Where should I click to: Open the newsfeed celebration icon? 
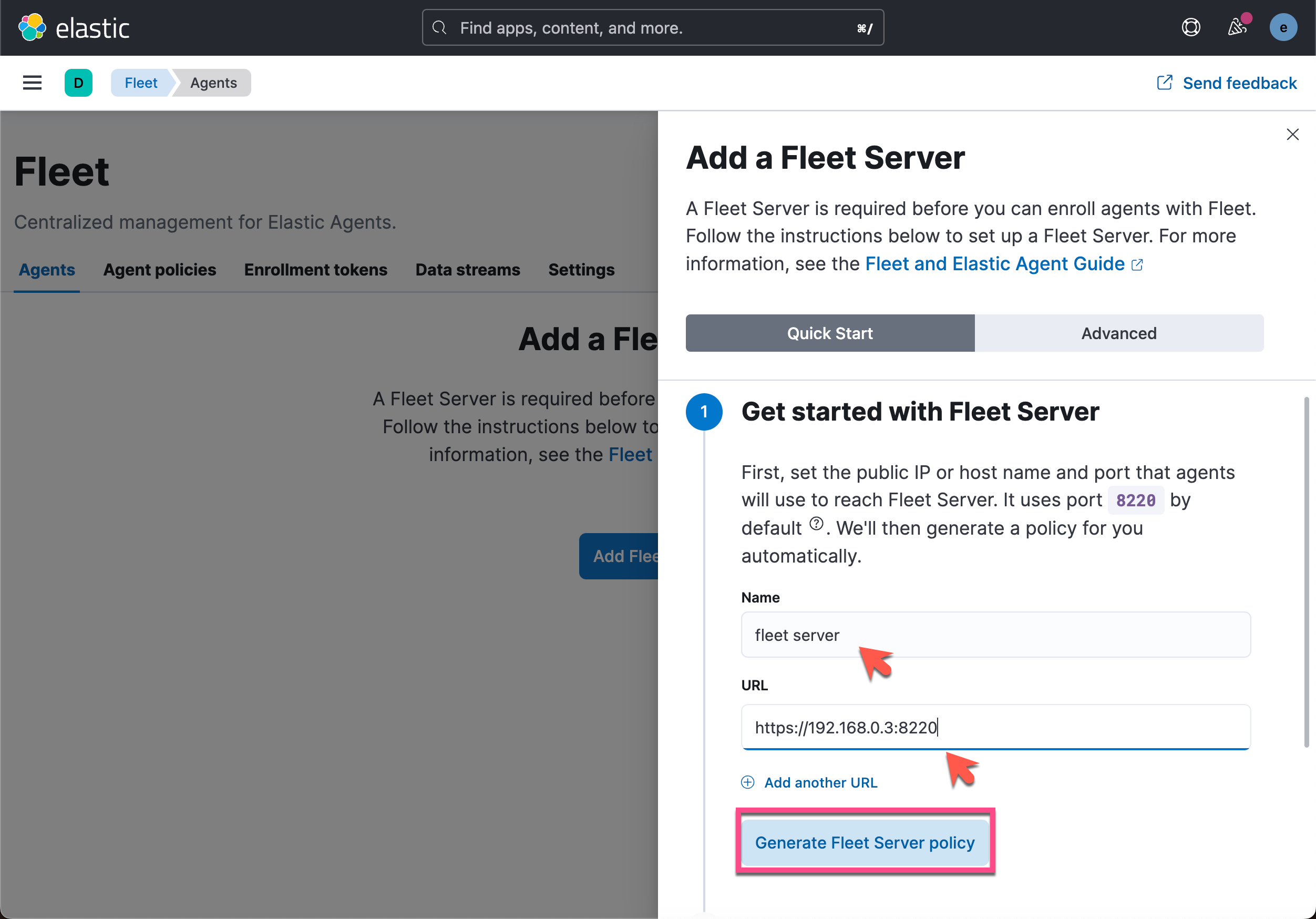tap(1236, 27)
